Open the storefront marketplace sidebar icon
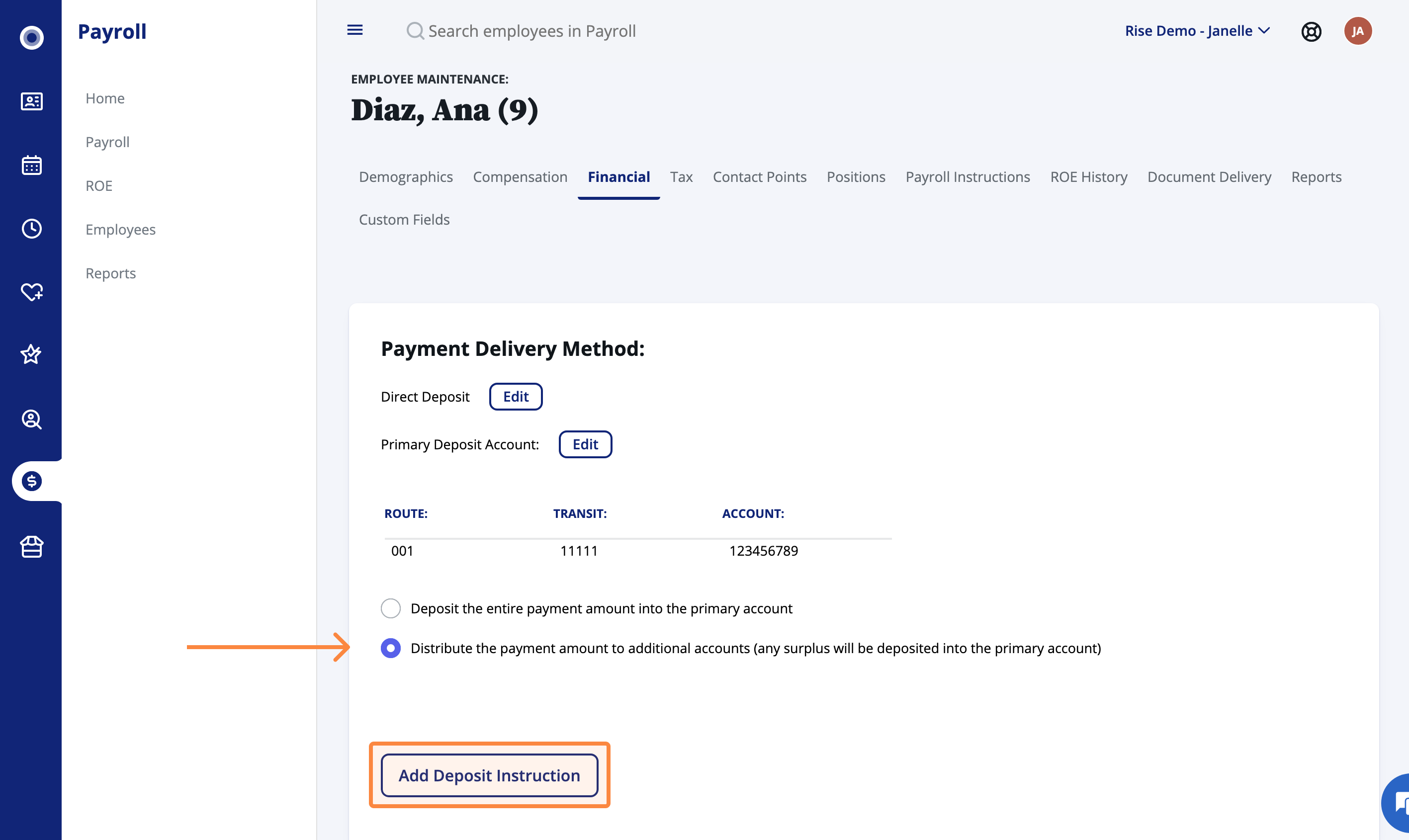Screen dimensions: 1409x840 (x=32, y=547)
